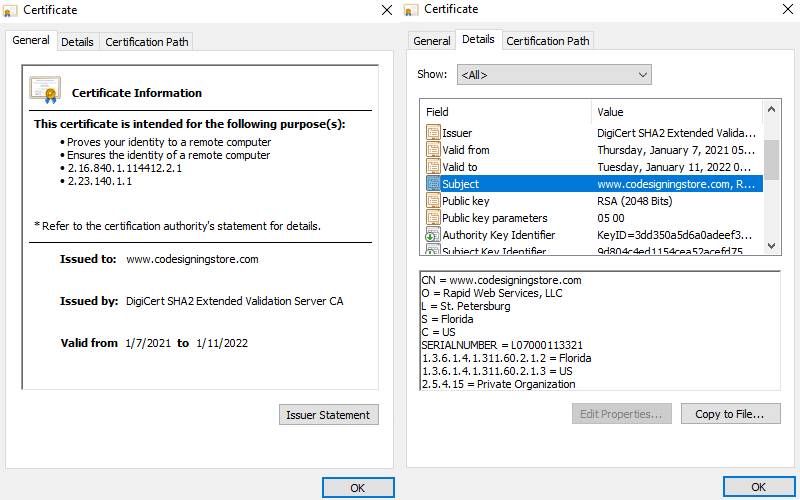Click the certificate ribbon icon in Certificate Information
The image size is (800, 500).
pyautogui.click(x=45, y=90)
